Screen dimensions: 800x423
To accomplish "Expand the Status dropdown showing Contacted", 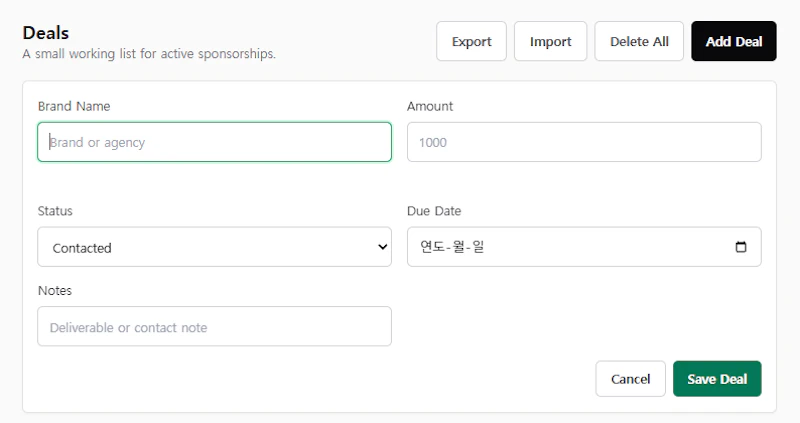I will [x=214, y=247].
